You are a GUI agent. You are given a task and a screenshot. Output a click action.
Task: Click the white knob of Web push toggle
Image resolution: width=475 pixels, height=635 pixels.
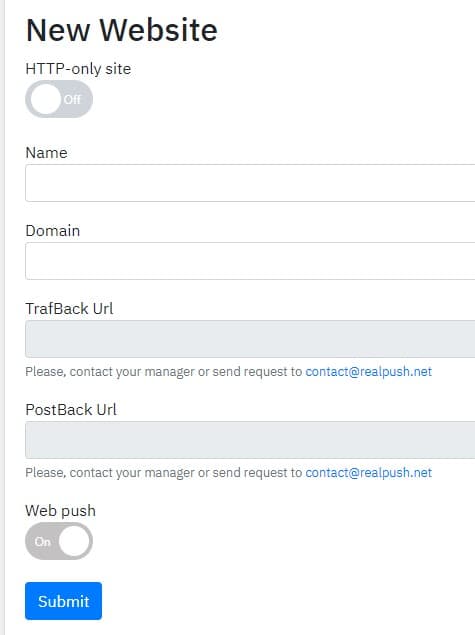point(74,541)
